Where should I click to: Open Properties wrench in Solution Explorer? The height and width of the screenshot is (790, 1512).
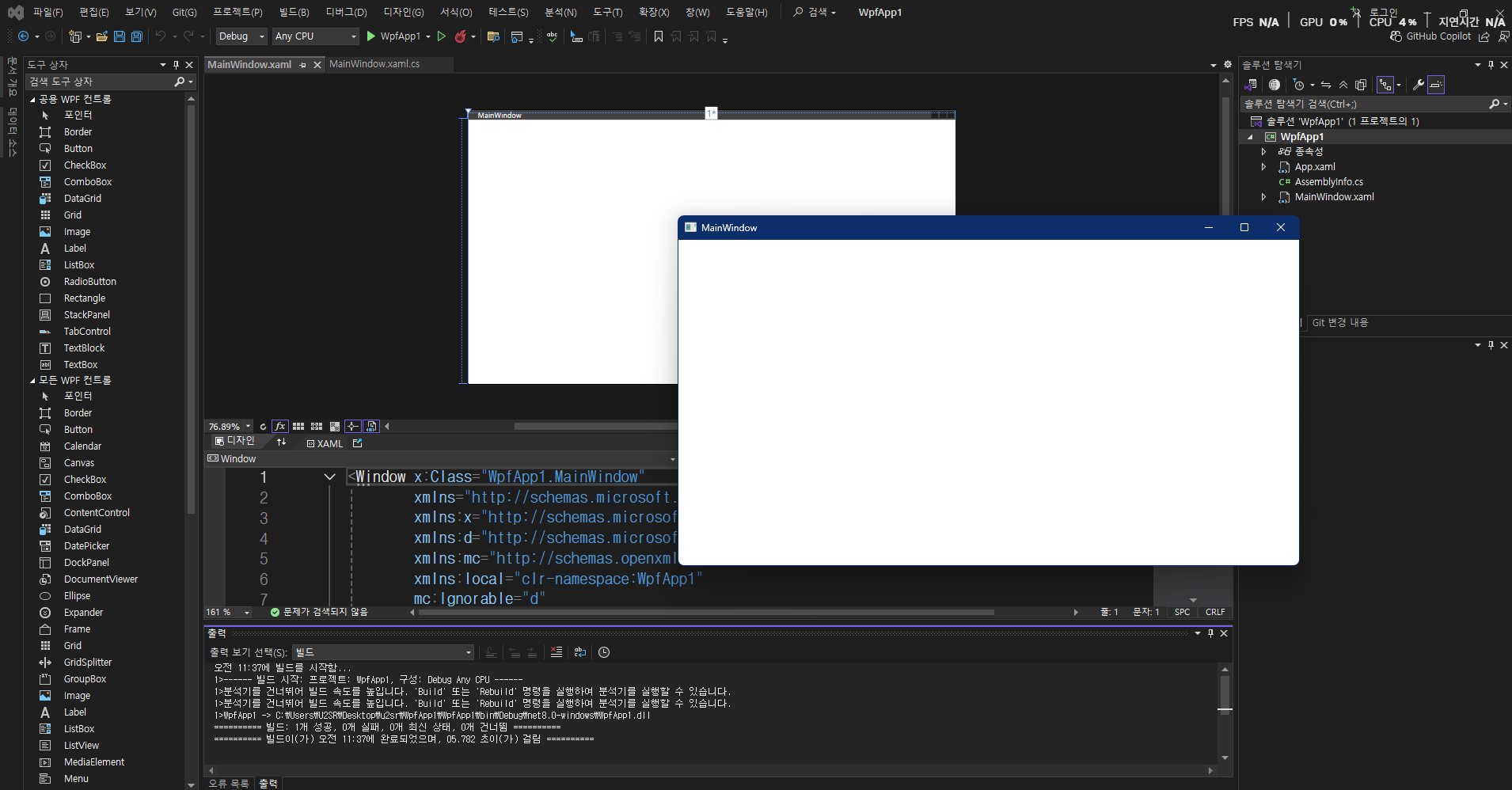(1419, 85)
